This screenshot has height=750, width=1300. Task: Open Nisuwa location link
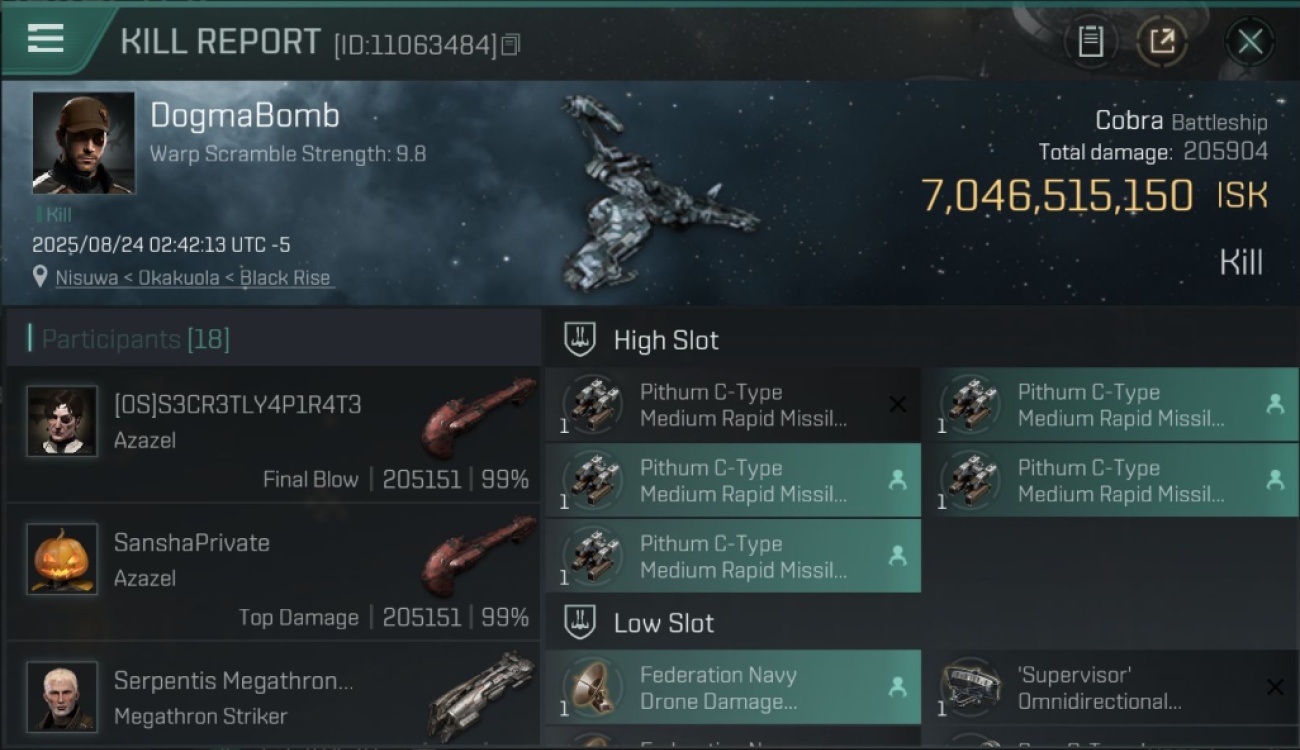coord(192,278)
